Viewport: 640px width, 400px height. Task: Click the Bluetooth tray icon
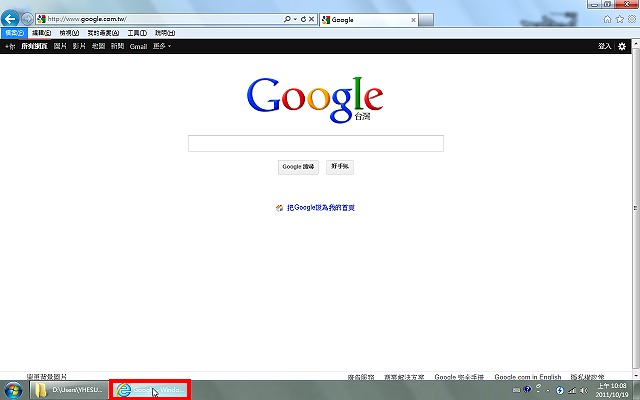pyautogui.click(x=560, y=391)
